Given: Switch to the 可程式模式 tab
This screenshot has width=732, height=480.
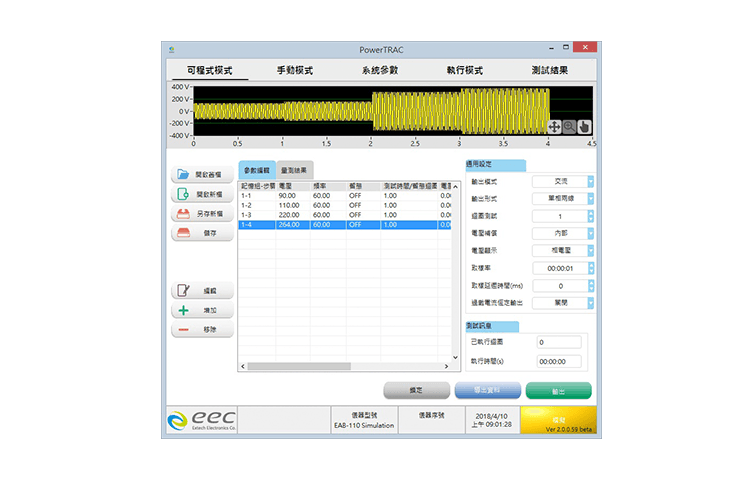Looking at the screenshot, I should 210,71.
